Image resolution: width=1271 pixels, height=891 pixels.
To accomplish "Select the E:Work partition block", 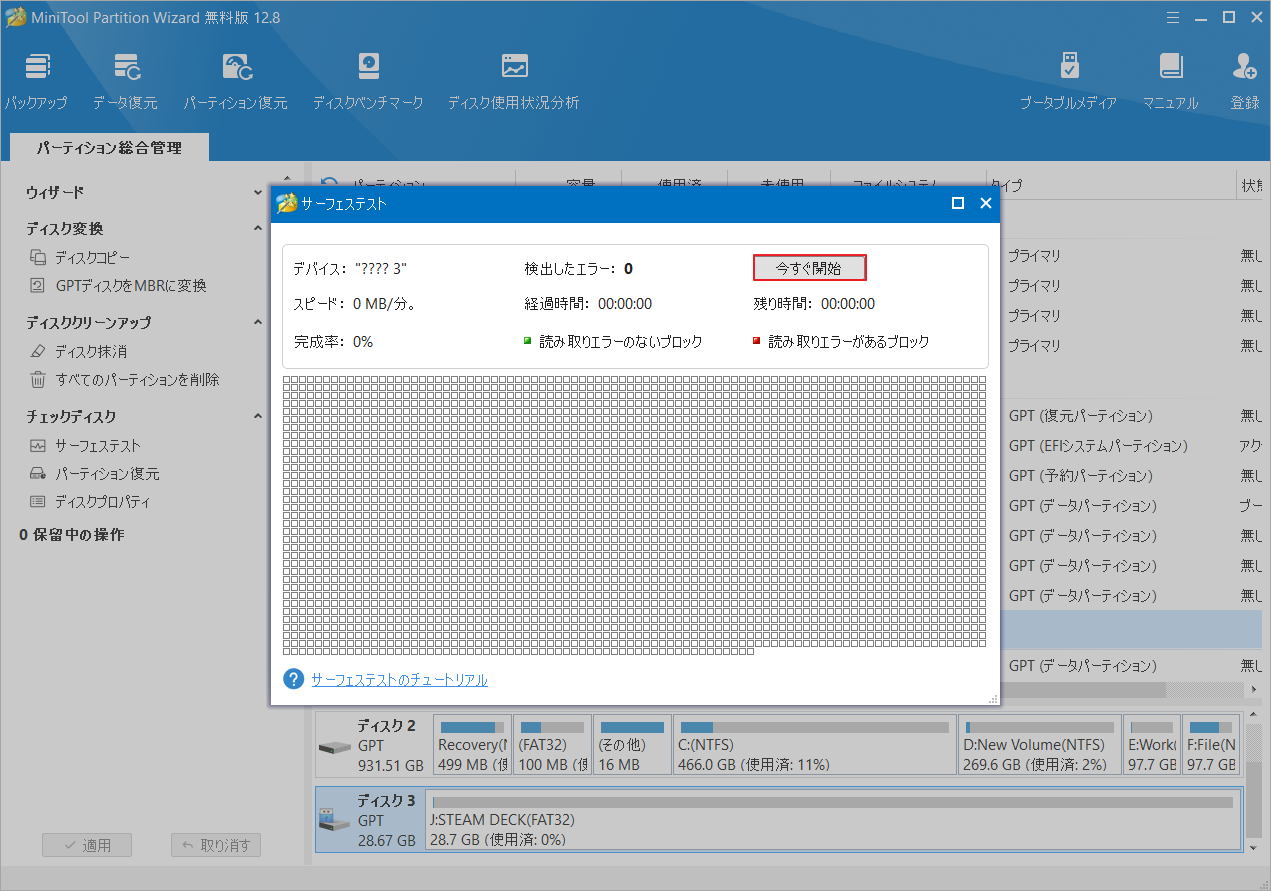I will [x=1151, y=745].
